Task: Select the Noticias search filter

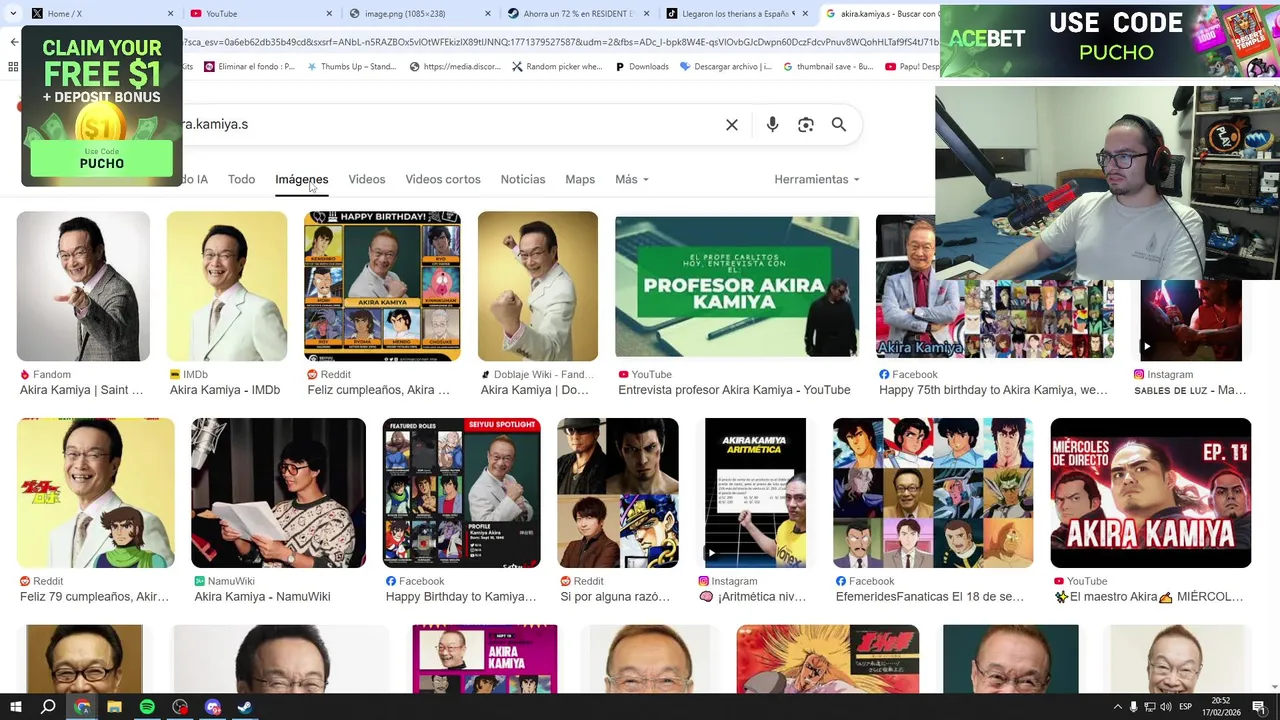Action: [x=523, y=179]
